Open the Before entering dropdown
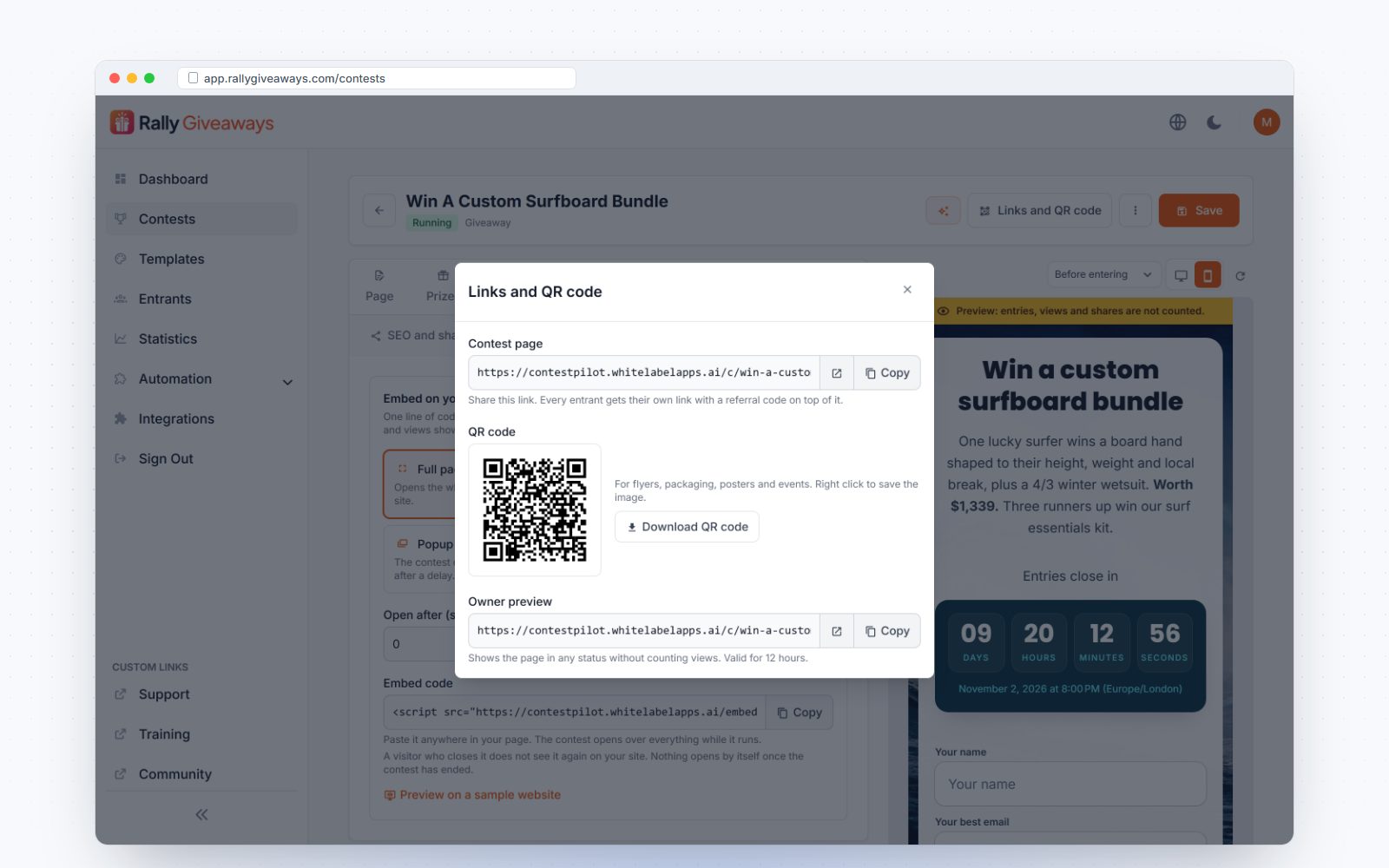This screenshot has width=1389, height=868. click(x=1103, y=274)
